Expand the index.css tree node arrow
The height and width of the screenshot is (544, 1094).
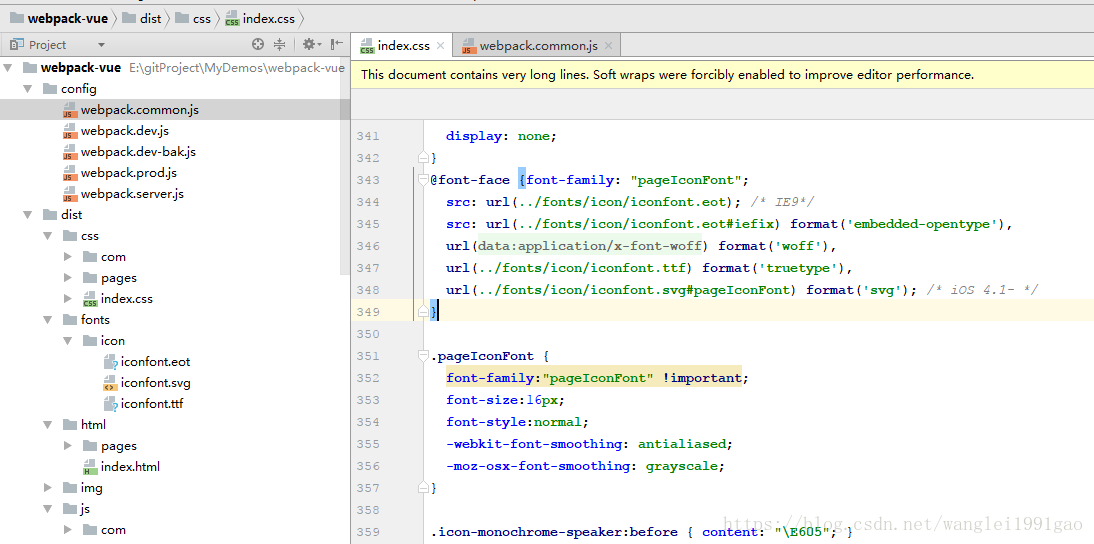click(x=68, y=299)
